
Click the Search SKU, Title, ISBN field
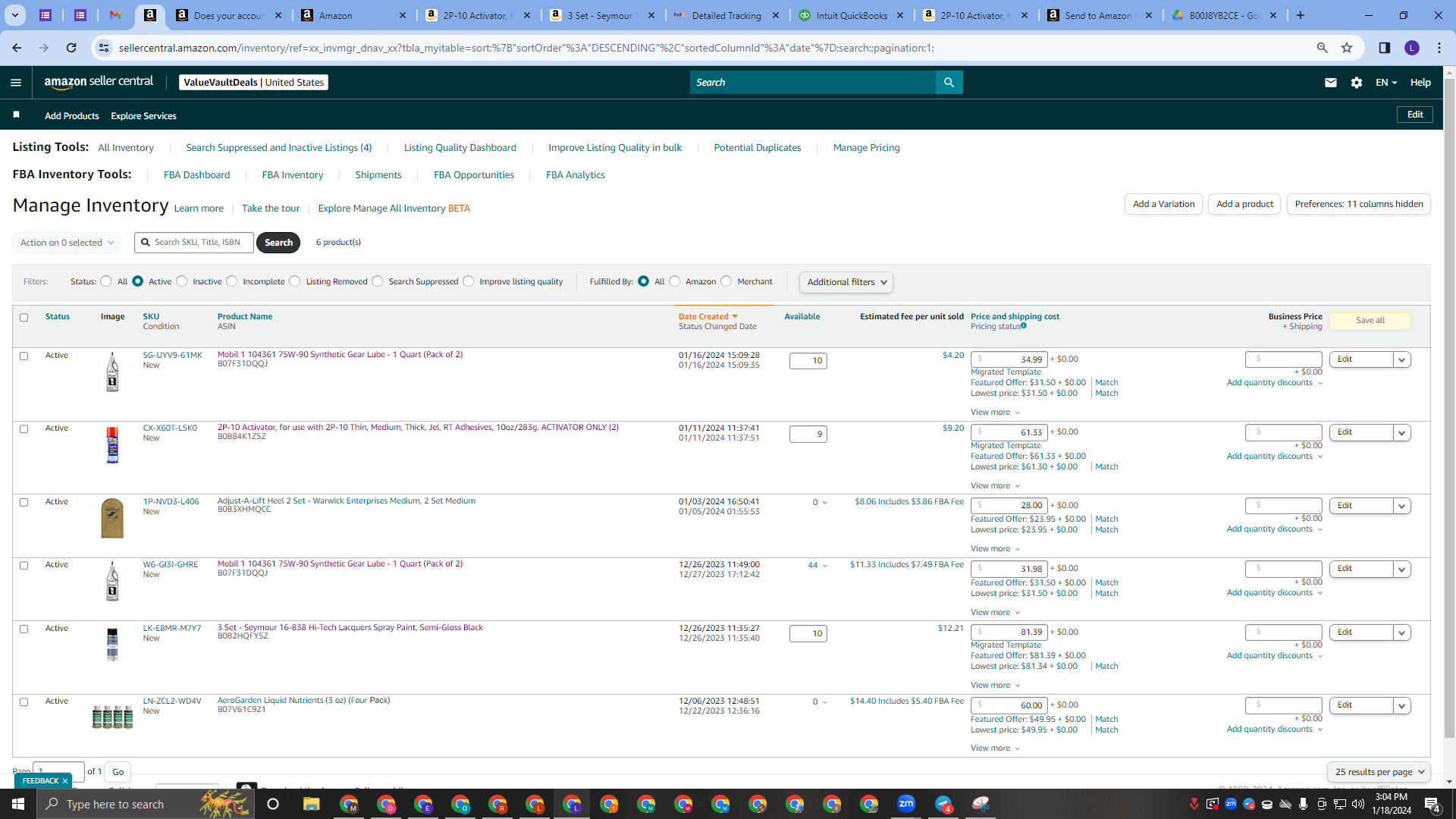[194, 243]
